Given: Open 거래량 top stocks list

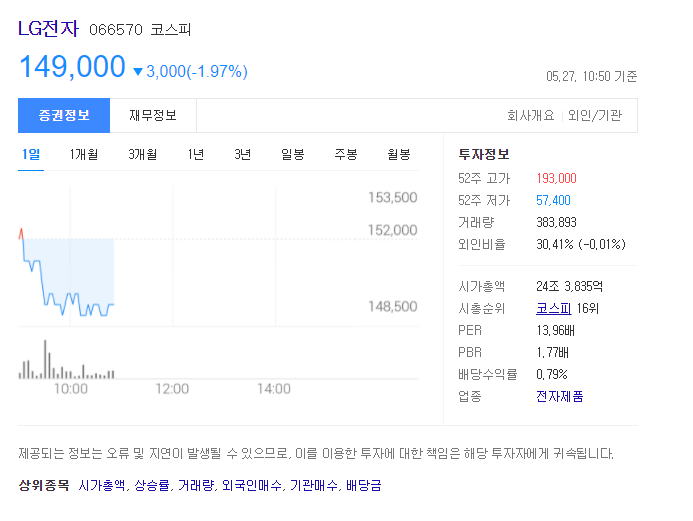Looking at the screenshot, I should pos(196,485).
